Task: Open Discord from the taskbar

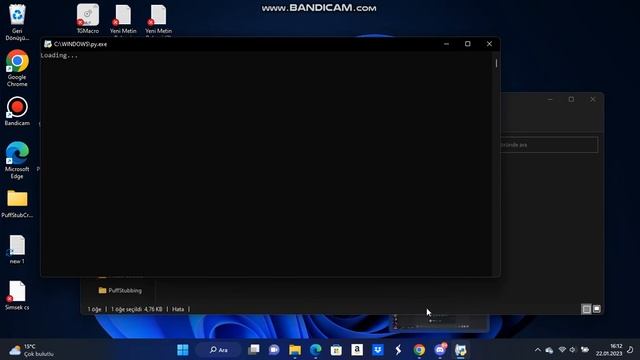Action: [x=440, y=350]
